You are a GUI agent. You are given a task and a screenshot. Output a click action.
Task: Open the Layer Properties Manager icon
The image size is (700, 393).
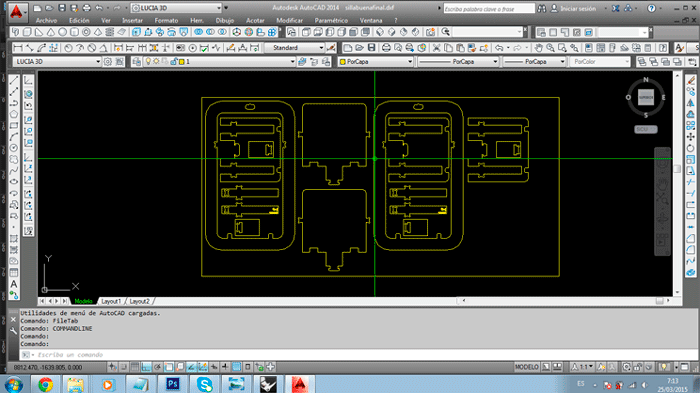pos(137,62)
